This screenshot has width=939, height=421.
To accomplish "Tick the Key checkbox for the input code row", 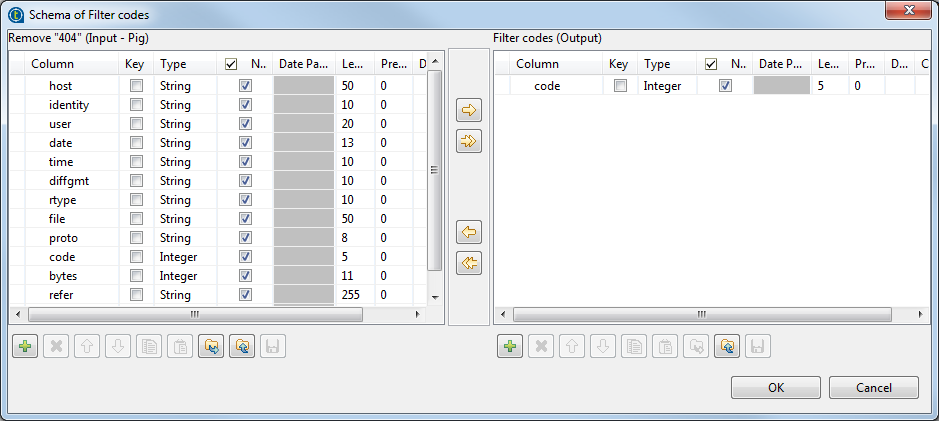I will pos(137,257).
